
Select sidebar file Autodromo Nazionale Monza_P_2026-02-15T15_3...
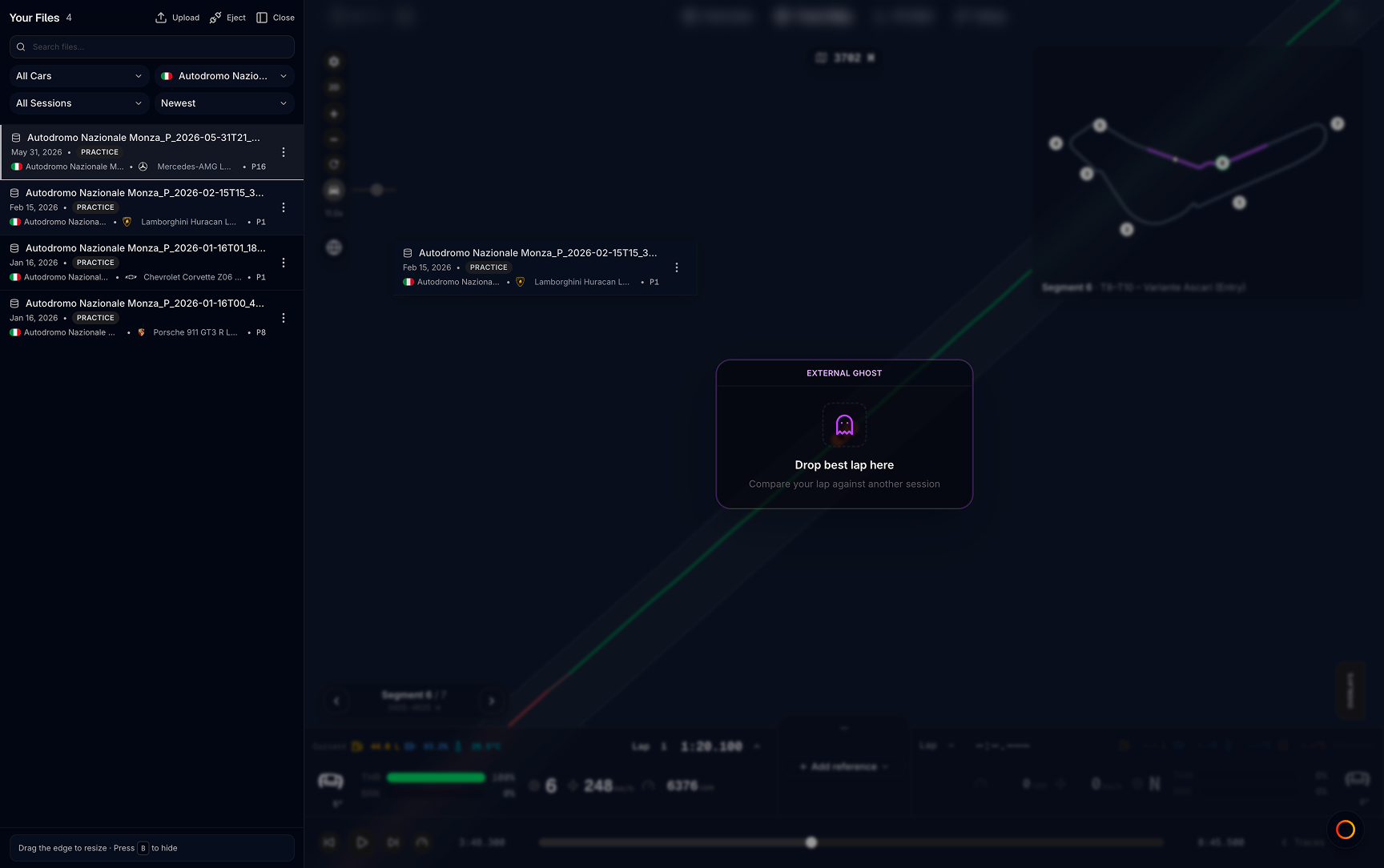coord(152,207)
